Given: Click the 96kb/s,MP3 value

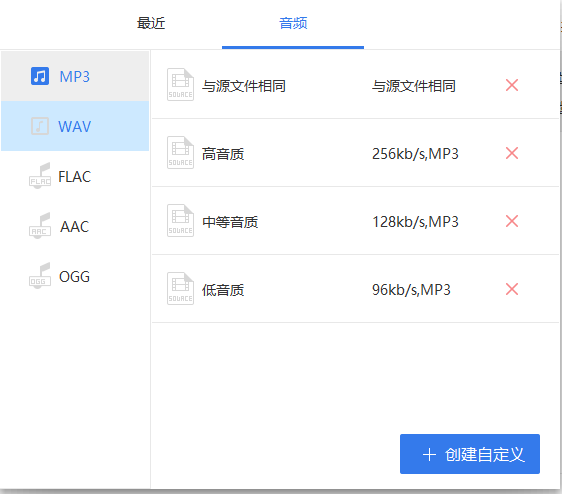Looking at the screenshot, I should pos(411,290).
